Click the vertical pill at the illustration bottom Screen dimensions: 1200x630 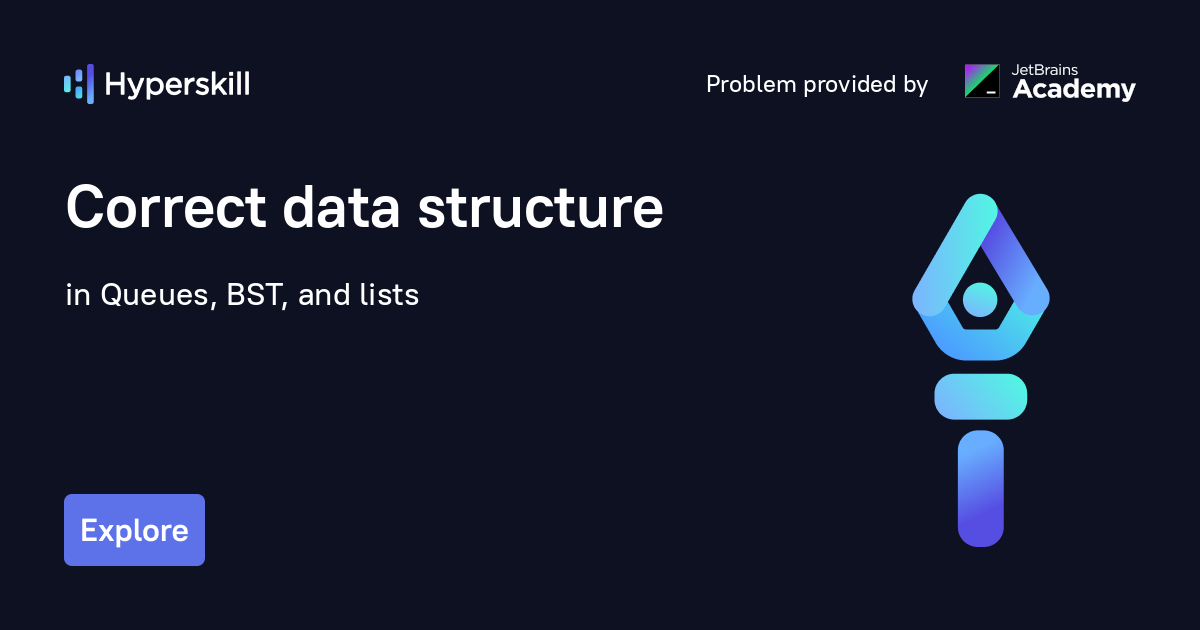pos(980,488)
